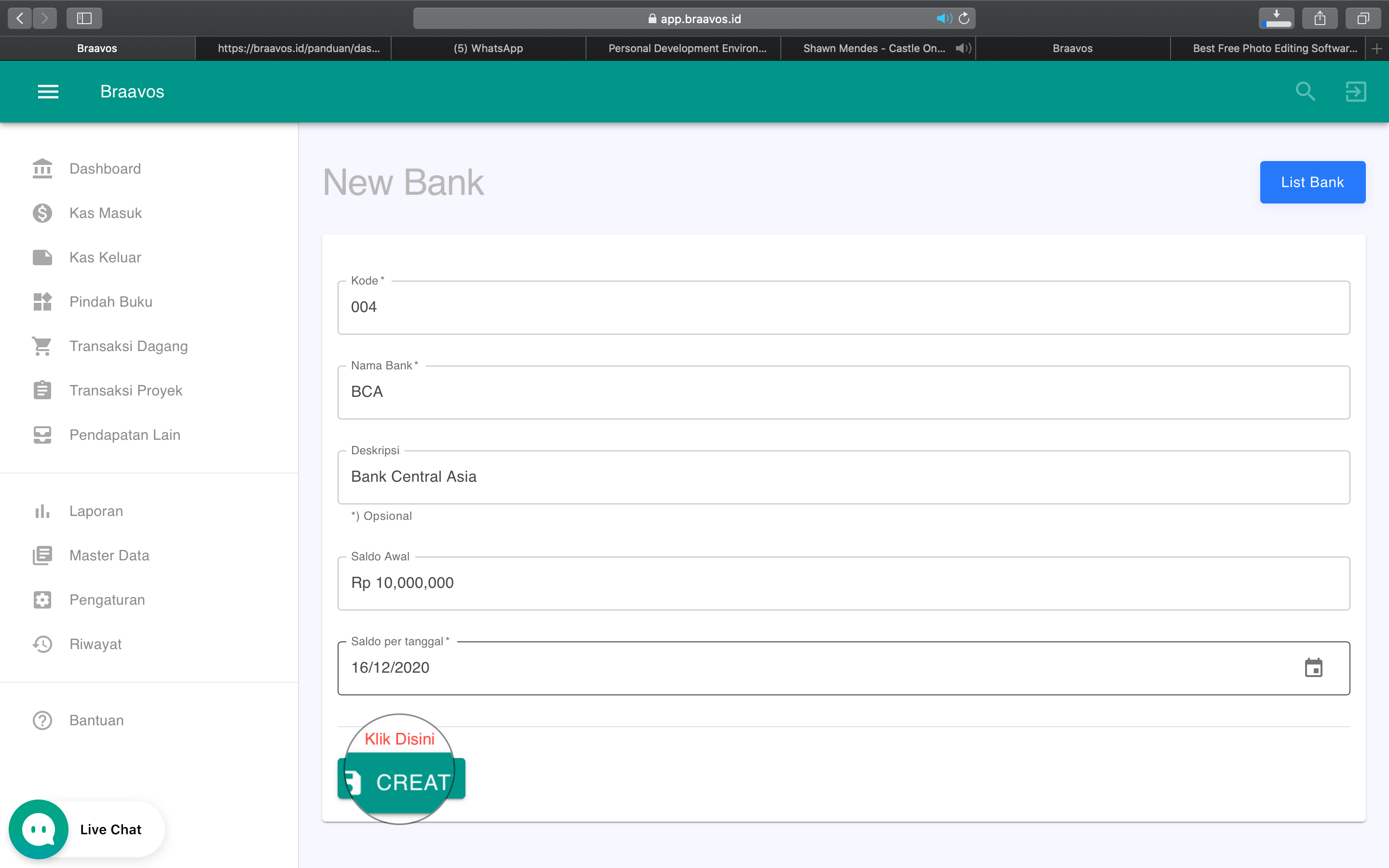The height and width of the screenshot is (868, 1389).
Task: Click the List Bank button
Action: point(1312,182)
